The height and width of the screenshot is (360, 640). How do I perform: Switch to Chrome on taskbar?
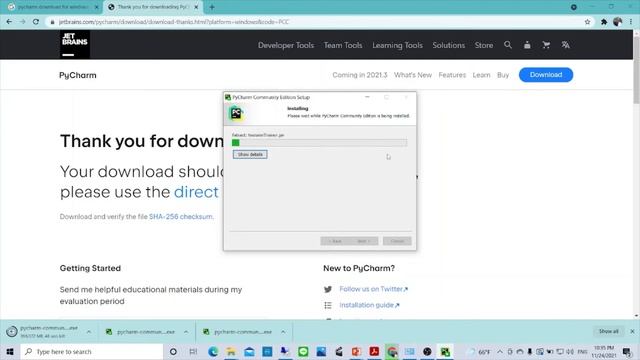coord(392,351)
